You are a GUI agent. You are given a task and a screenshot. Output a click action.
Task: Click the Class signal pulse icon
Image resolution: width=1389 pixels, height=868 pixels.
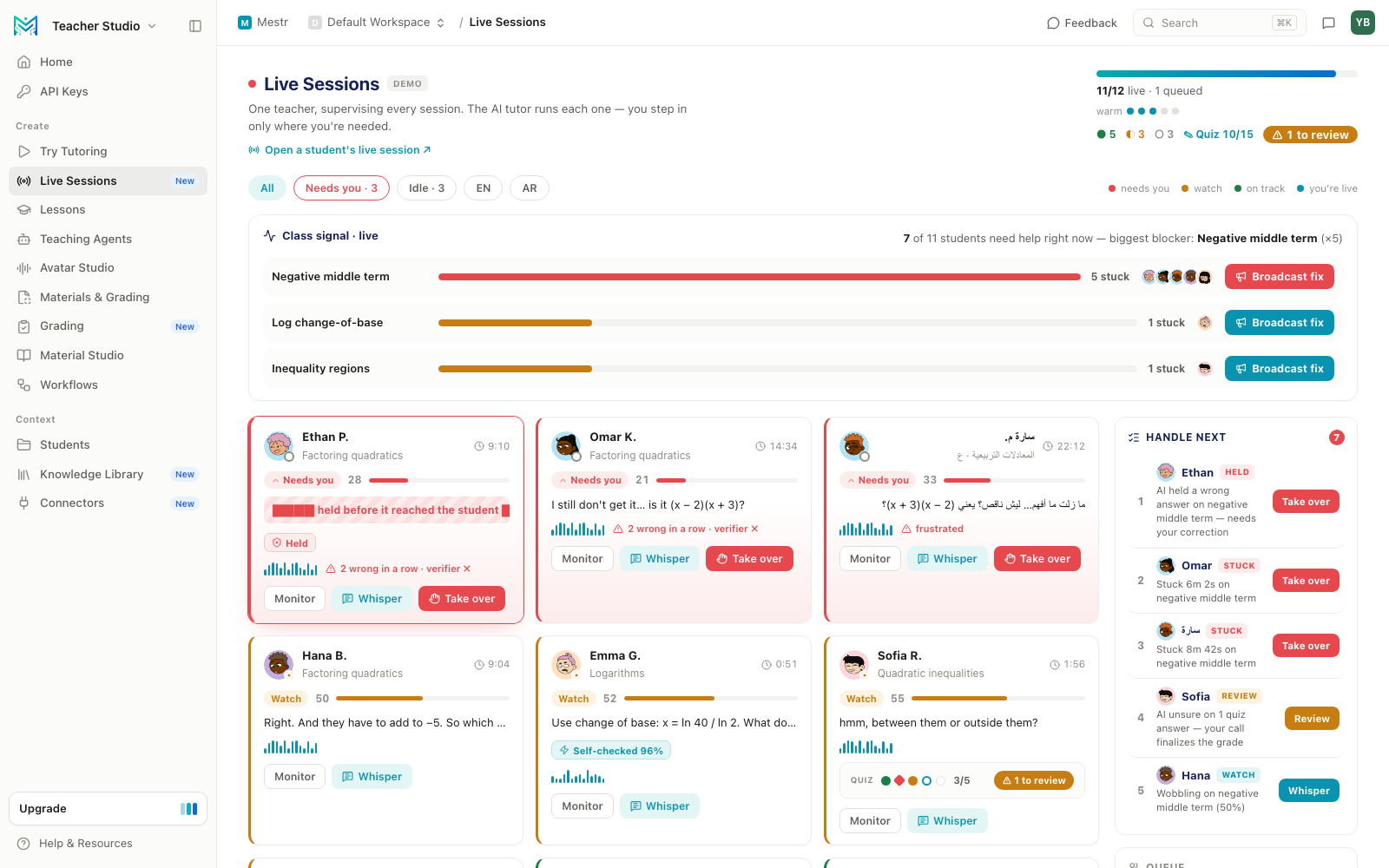270,235
